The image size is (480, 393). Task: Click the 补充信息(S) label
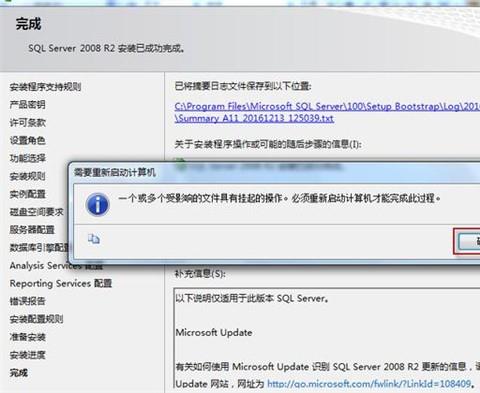click(x=200, y=274)
